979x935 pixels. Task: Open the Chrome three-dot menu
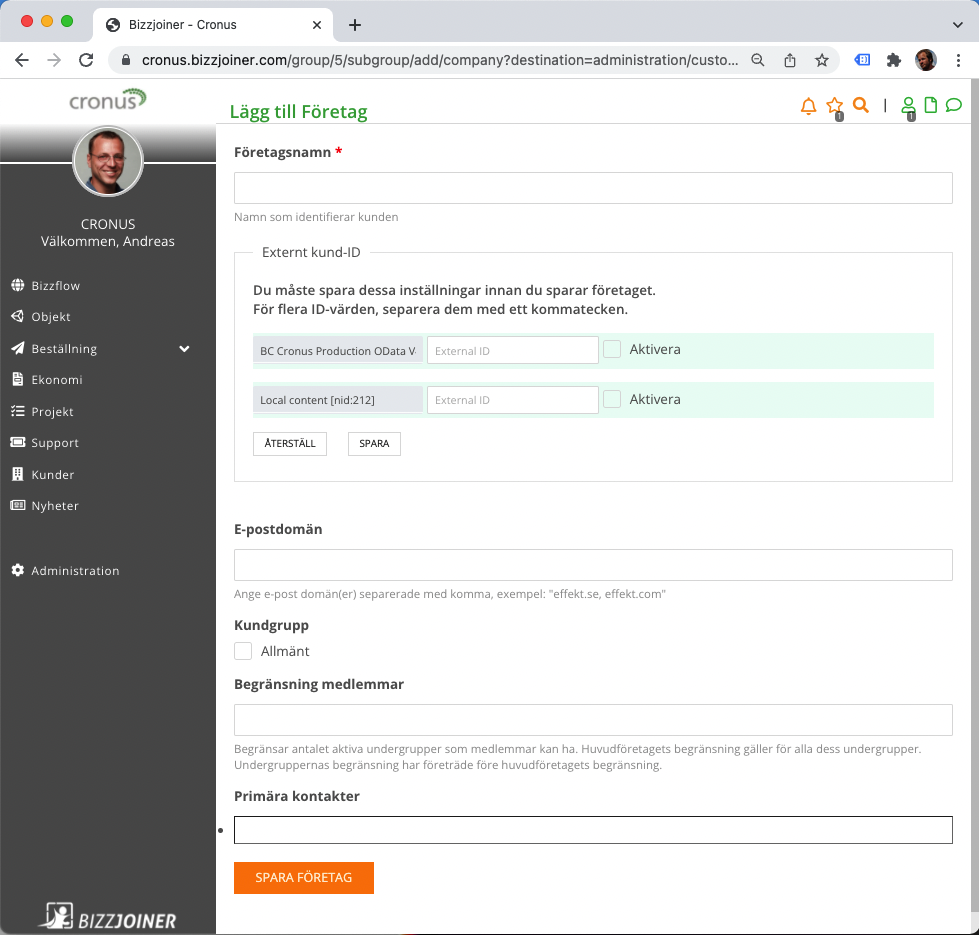(x=958, y=60)
